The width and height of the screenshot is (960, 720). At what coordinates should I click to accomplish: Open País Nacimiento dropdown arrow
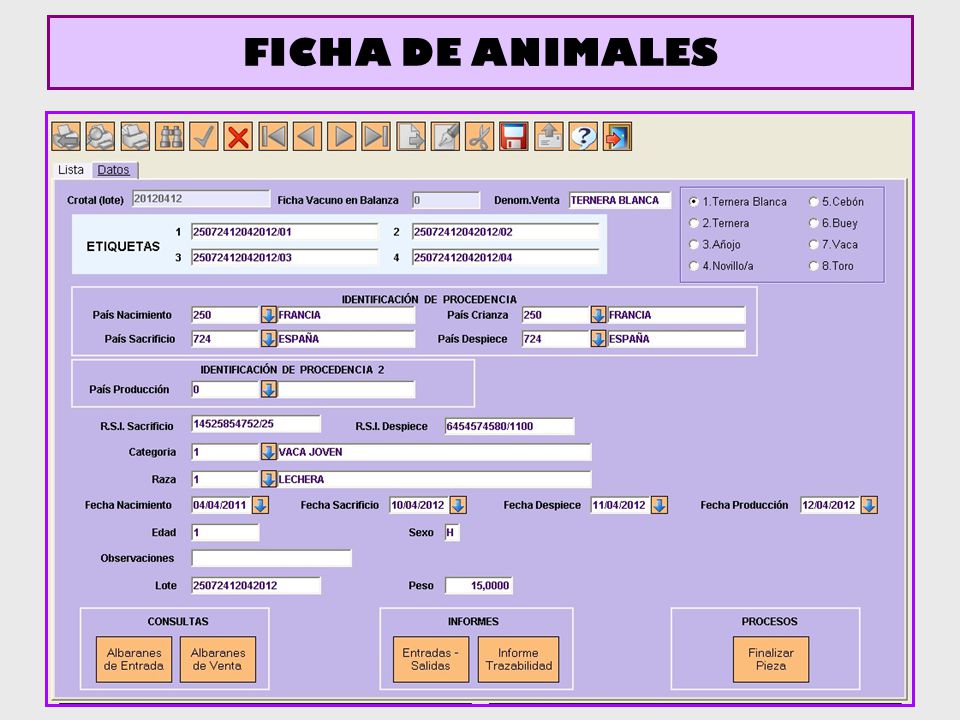click(x=268, y=315)
